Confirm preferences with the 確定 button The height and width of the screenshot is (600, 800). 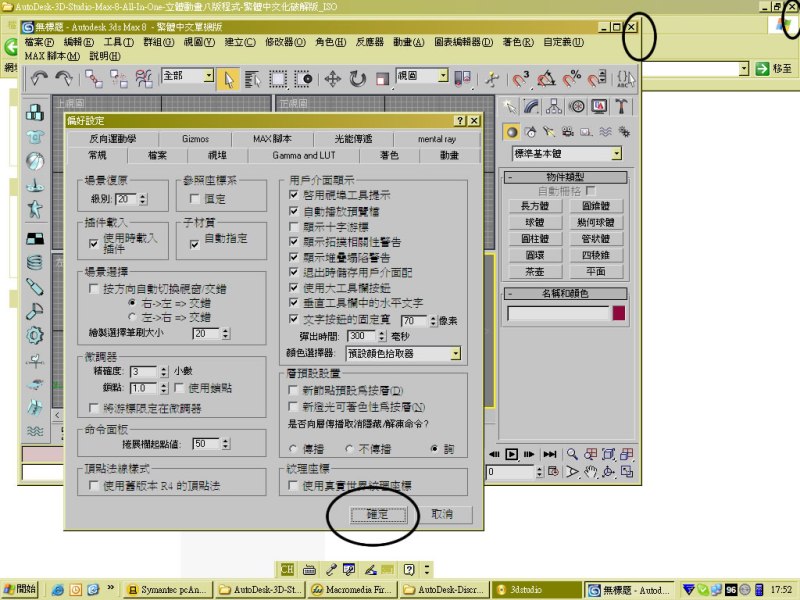tap(378, 514)
